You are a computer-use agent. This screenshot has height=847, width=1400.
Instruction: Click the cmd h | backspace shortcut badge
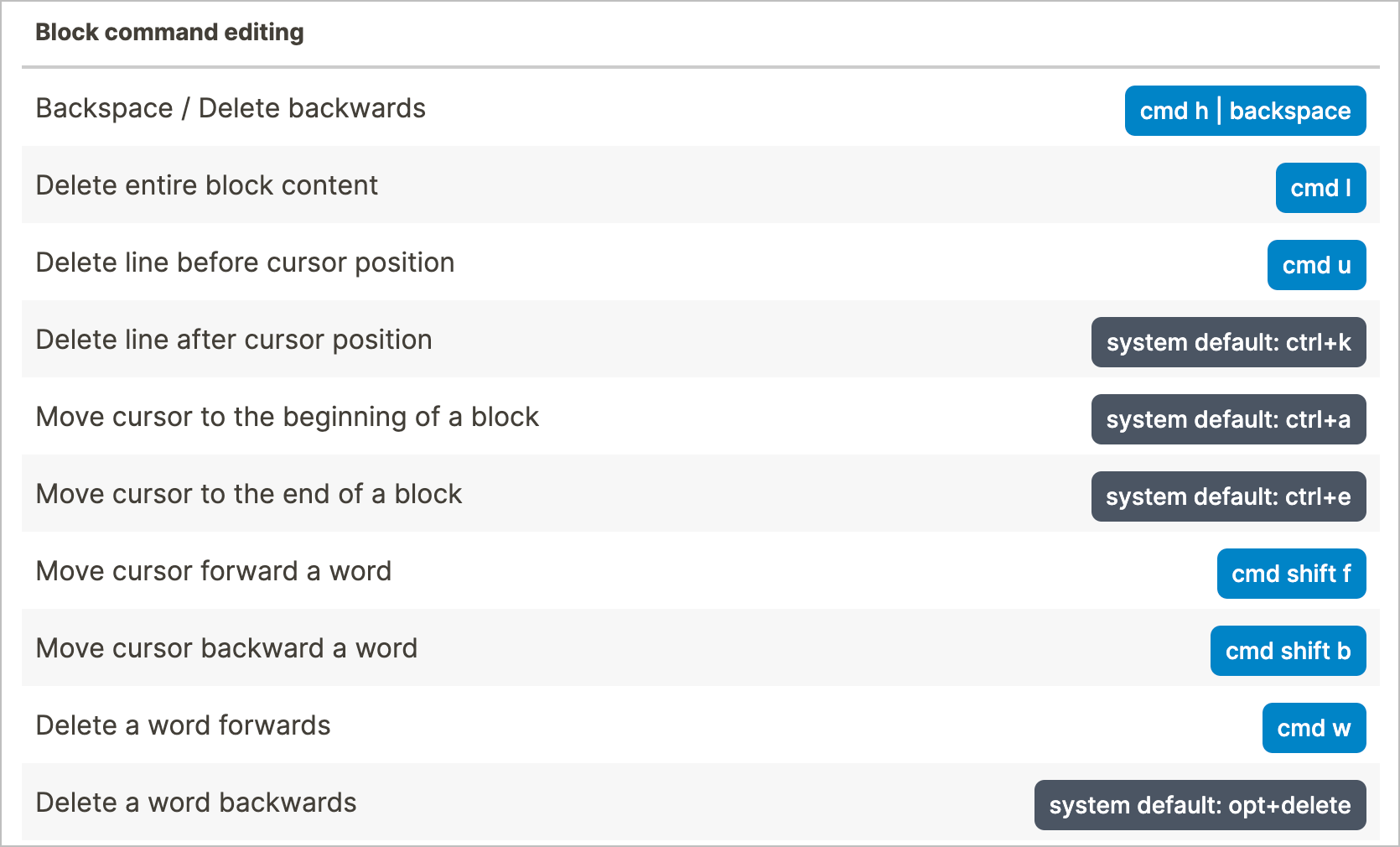(1245, 111)
